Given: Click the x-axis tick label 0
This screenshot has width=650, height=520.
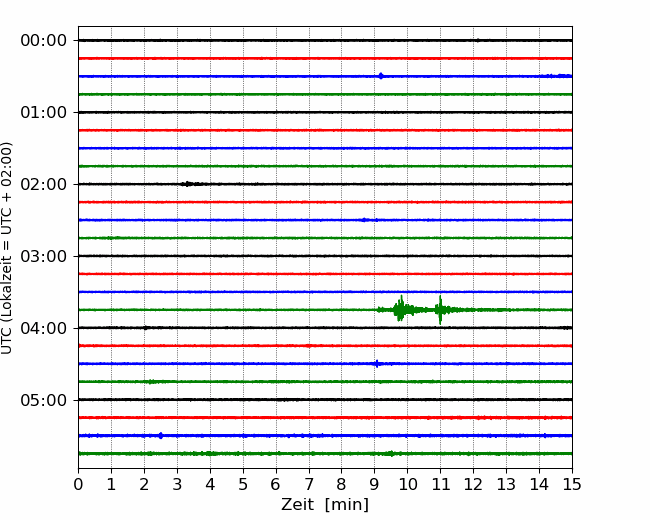Looking at the screenshot, I should pos(78,484).
